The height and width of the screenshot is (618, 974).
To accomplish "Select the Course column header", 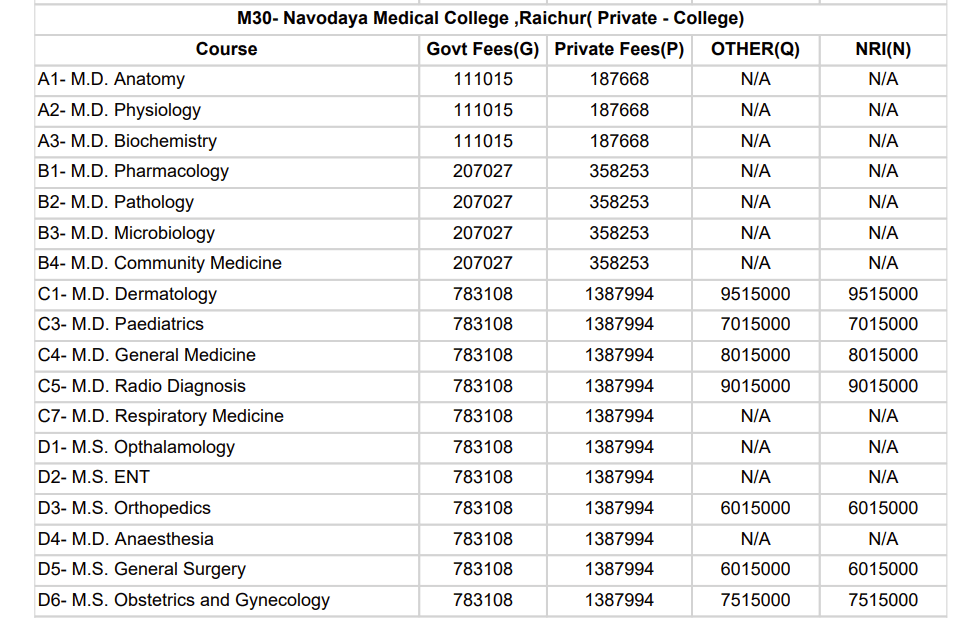I will (x=226, y=49).
